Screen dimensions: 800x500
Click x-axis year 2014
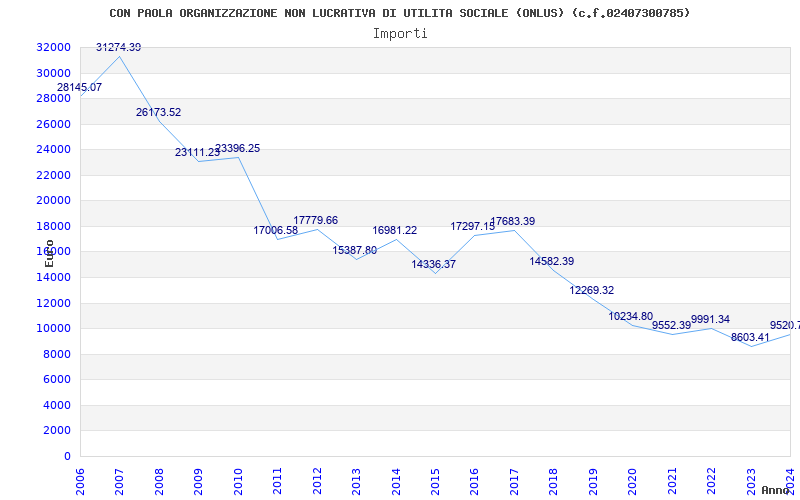[396, 481]
